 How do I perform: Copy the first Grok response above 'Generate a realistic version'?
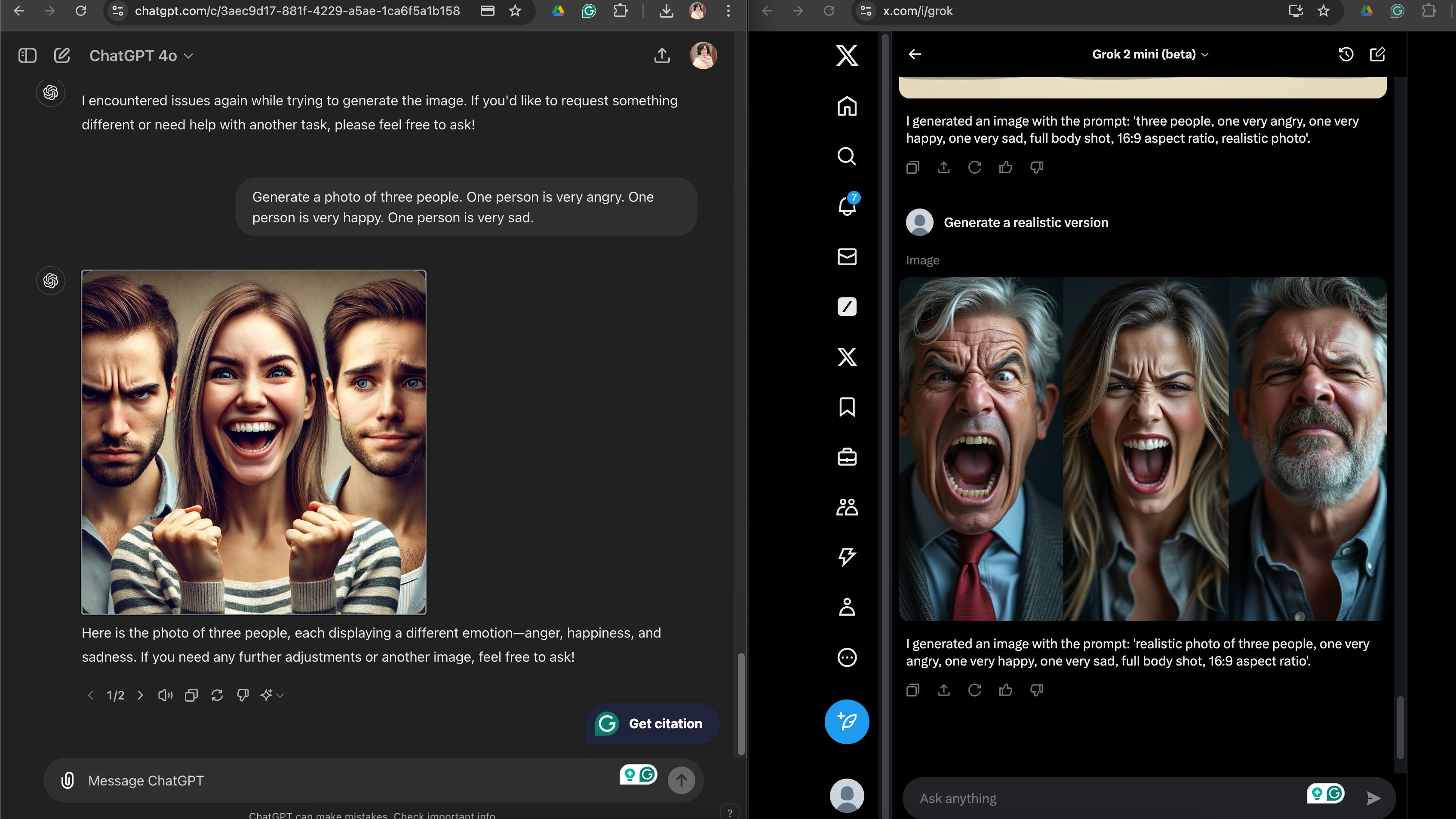click(x=913, y=167)
